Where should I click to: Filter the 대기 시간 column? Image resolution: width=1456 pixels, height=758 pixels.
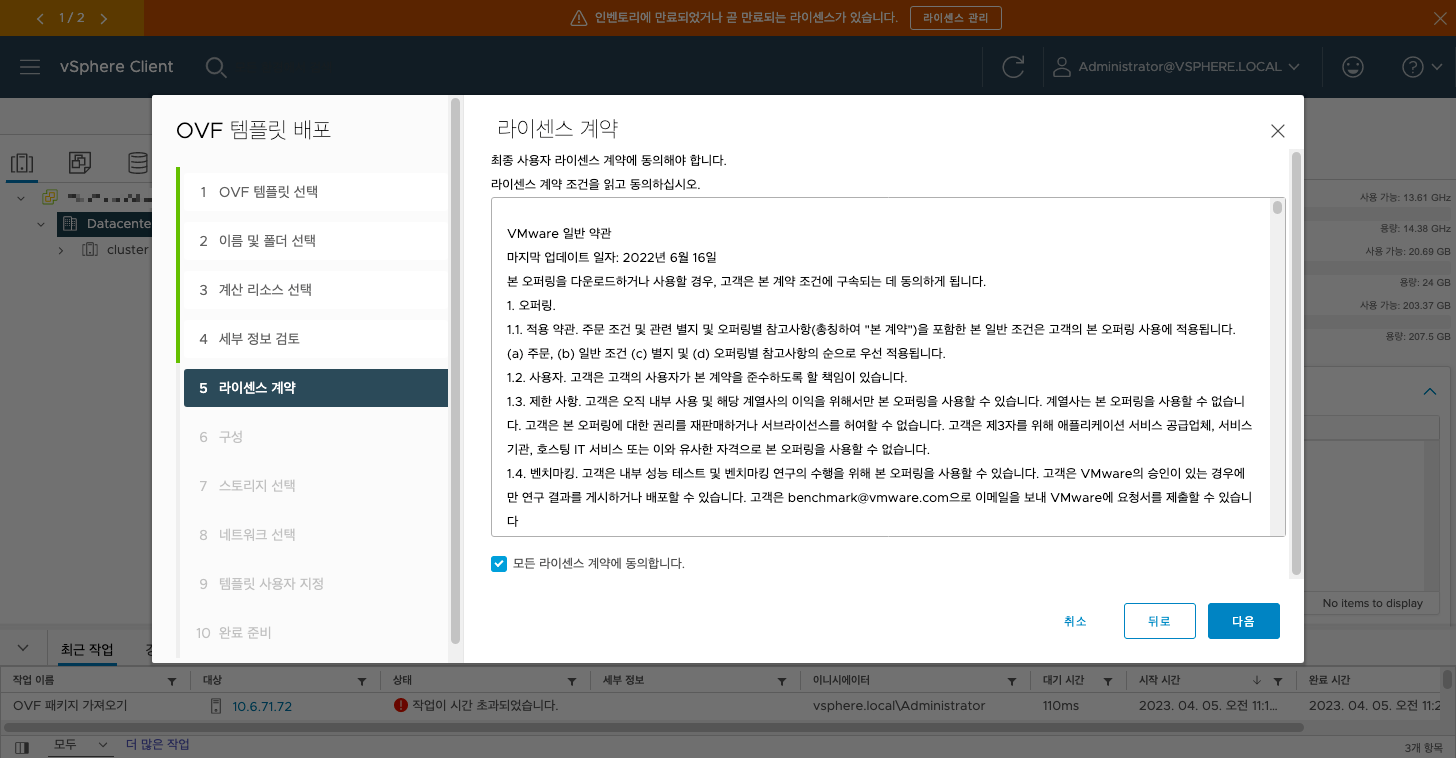point(1108,681)
